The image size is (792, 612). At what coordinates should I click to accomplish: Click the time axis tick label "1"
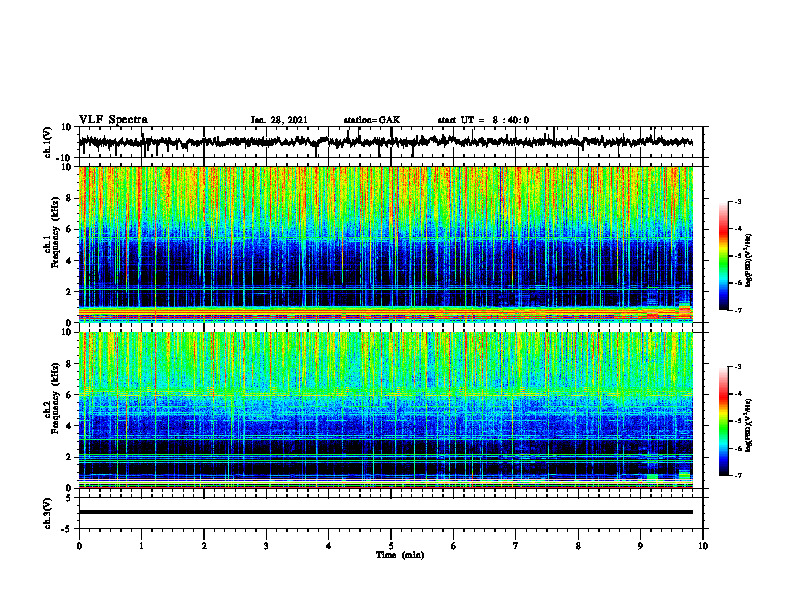coord(141,546)
